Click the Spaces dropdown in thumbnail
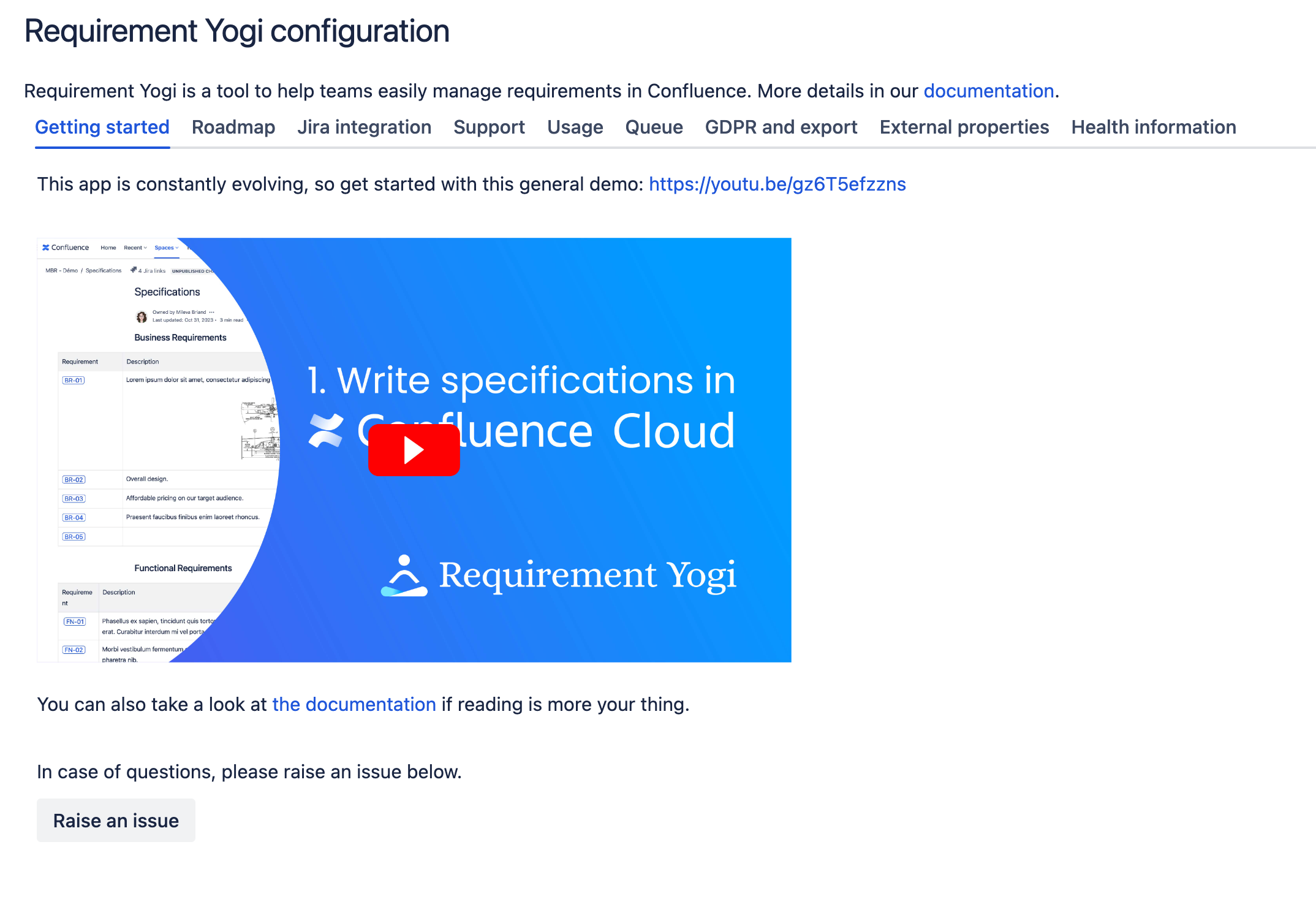 click(166, 248)
